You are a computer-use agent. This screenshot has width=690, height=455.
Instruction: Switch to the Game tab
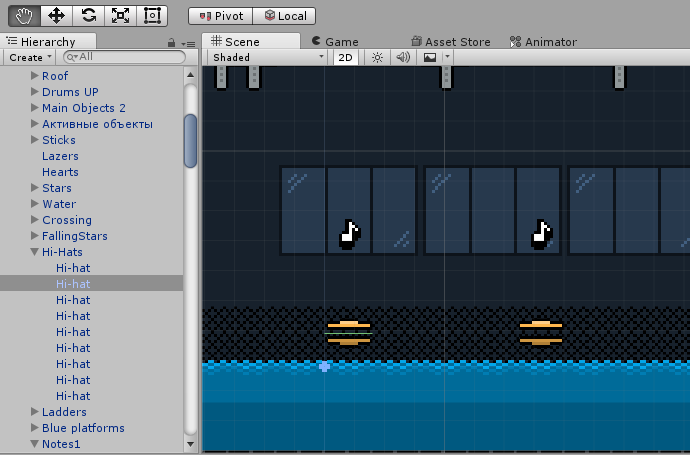[335, 42]
